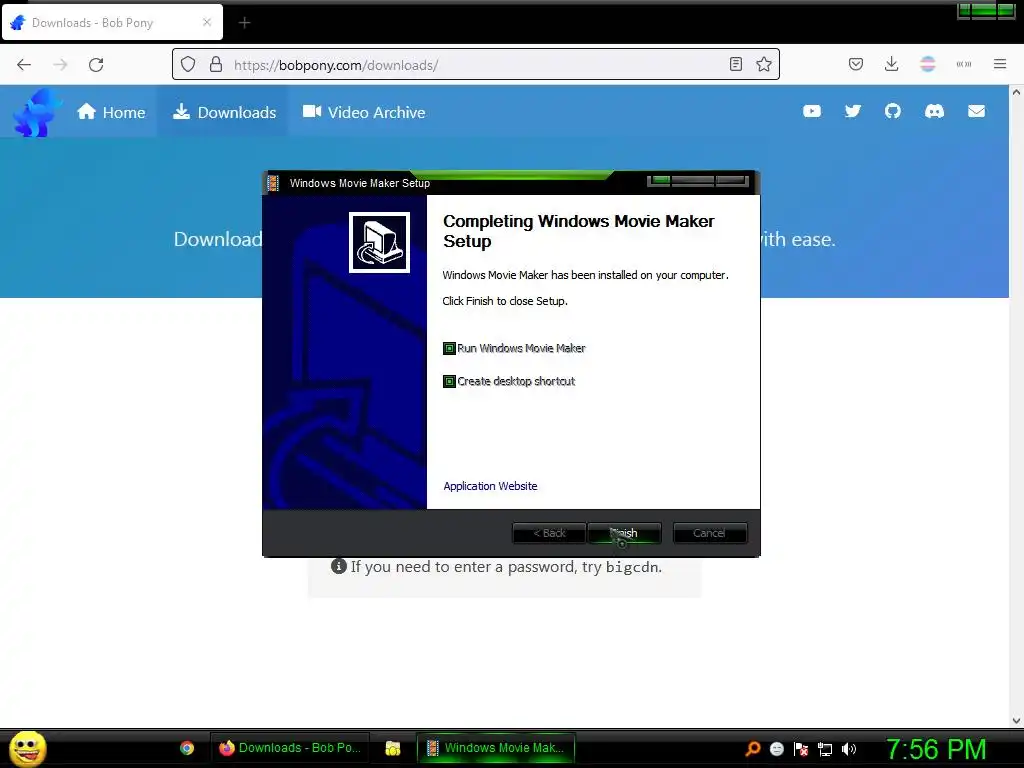The width and height of the screenshot is (1024, 768).
Task: Select the Downloads - Bob Pony browser tab
Action: tap(112, 22)
